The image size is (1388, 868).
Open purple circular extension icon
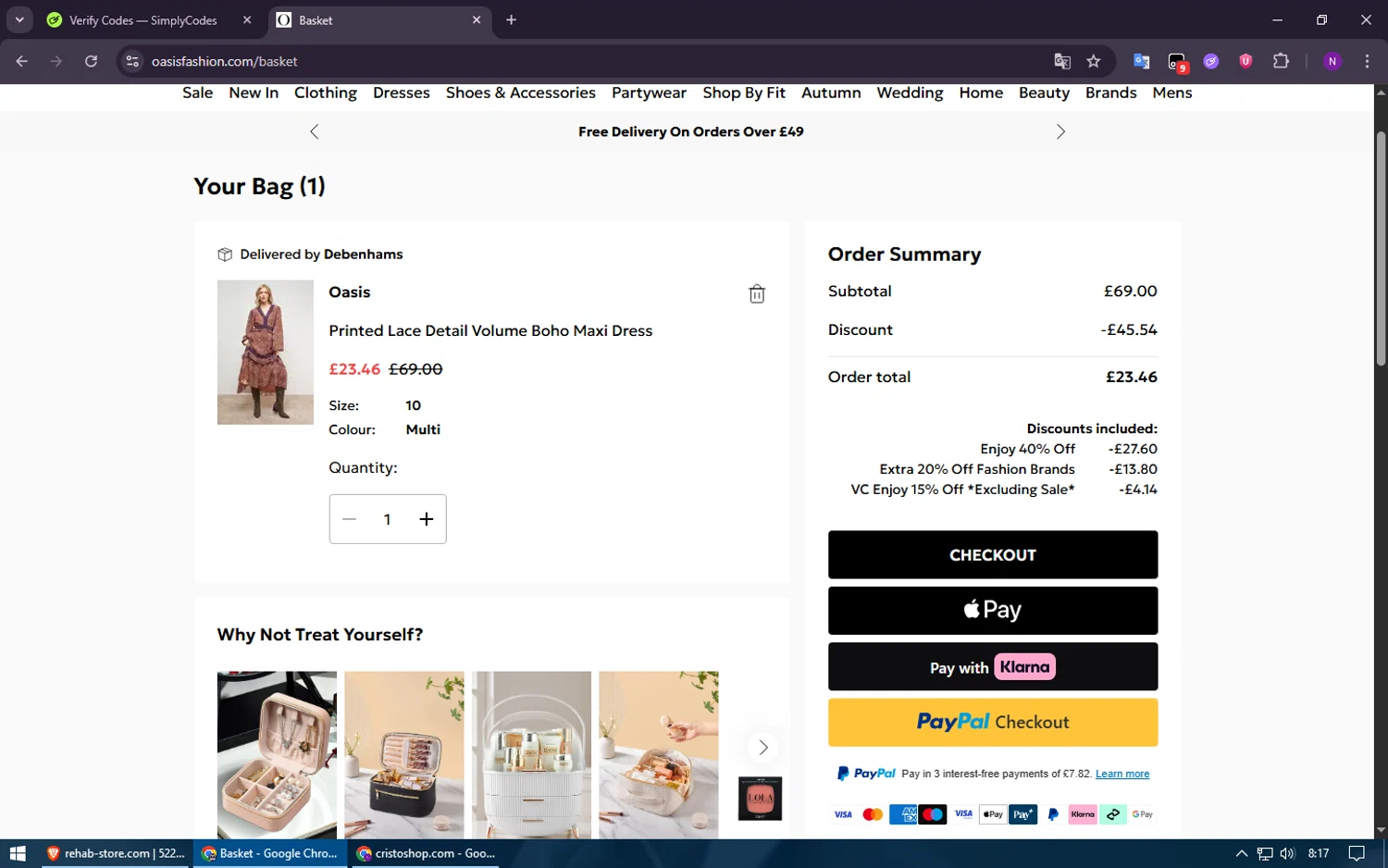click(1211, 61)
